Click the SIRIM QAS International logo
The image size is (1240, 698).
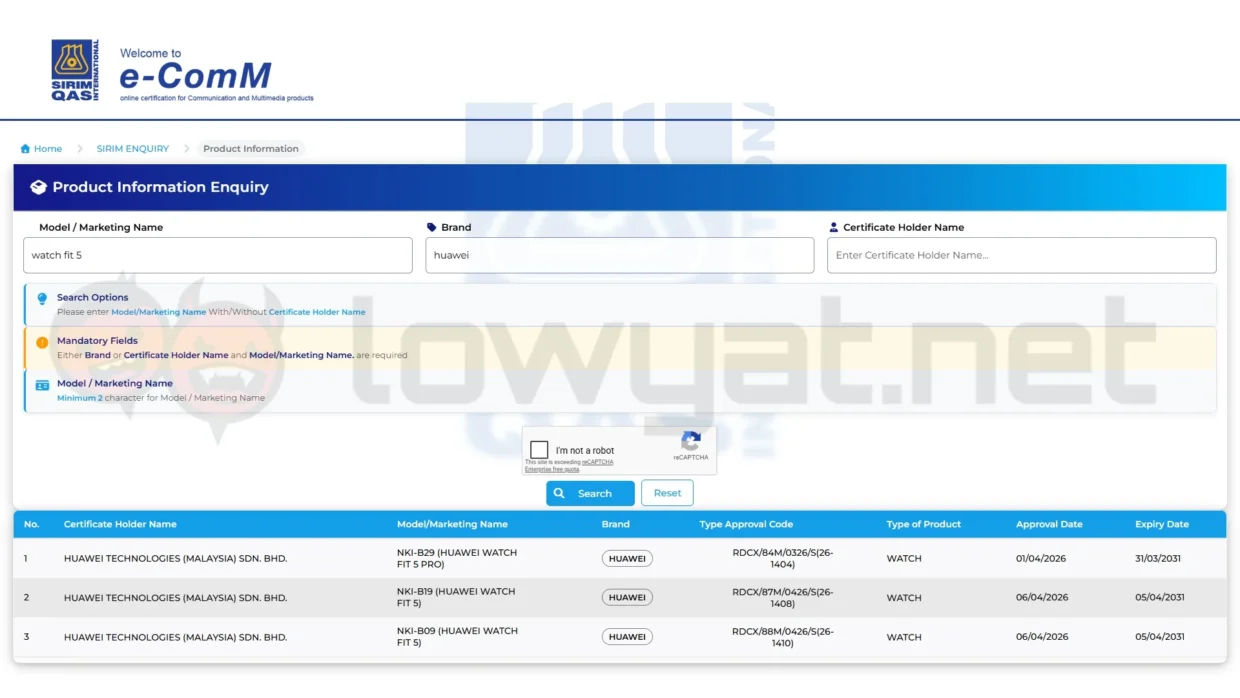click(75, 70)
